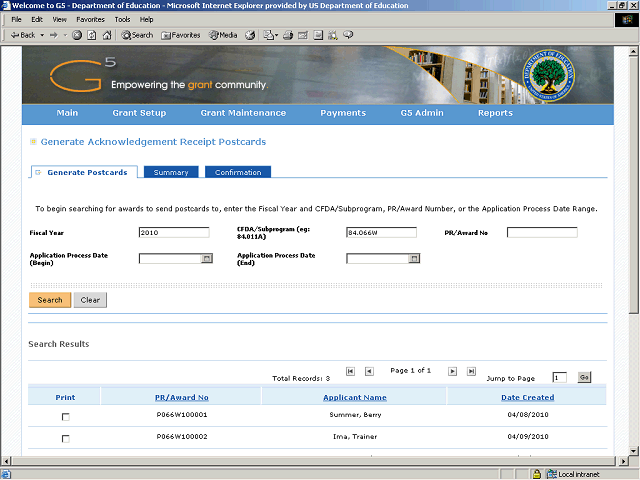Open the View menu
This screenshot has height=480, width=640.
click(59, 20)
